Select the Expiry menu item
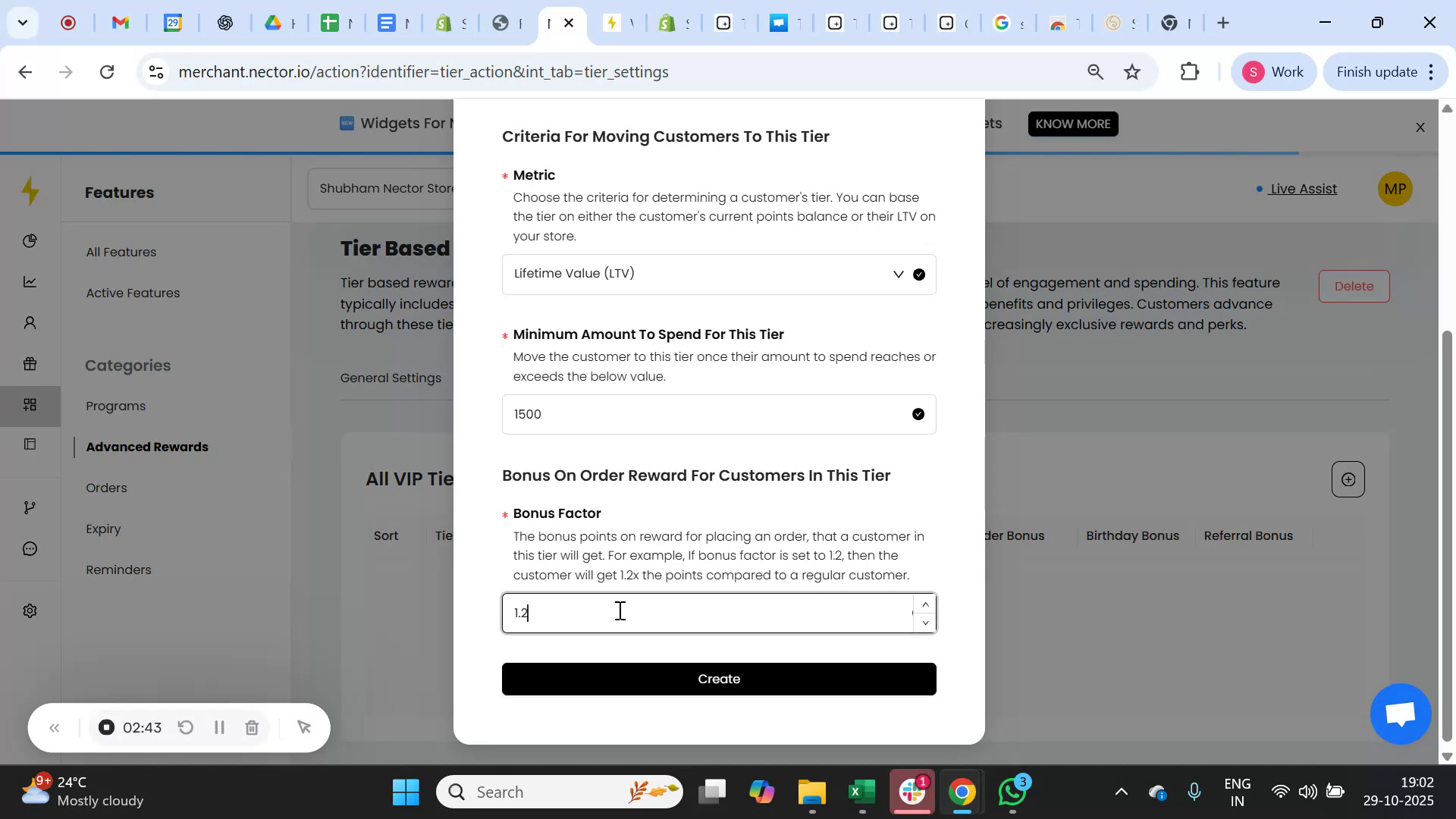The height and width of the screenshot is (819, 1456). pyautogui.click(x=103, y=529)
